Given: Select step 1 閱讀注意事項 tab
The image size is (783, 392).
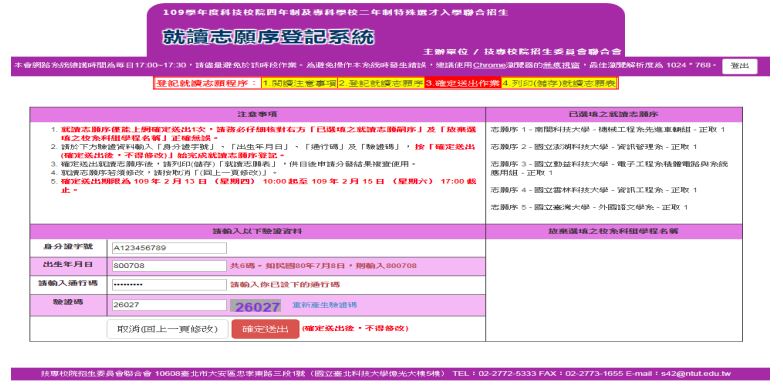Looking at the screenshot, I should [x=299, y=83].
